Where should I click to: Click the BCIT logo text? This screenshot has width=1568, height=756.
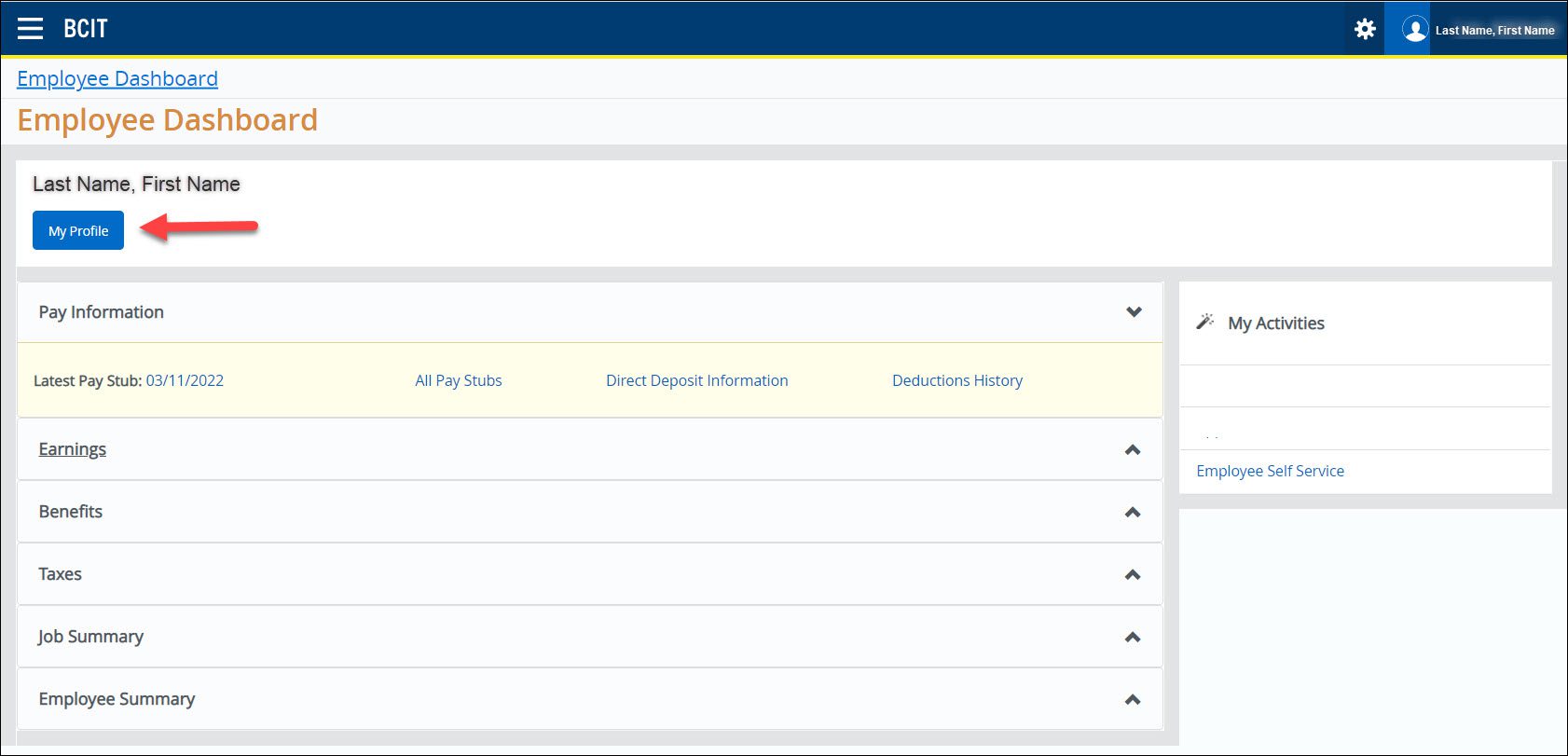coord(86,29)
